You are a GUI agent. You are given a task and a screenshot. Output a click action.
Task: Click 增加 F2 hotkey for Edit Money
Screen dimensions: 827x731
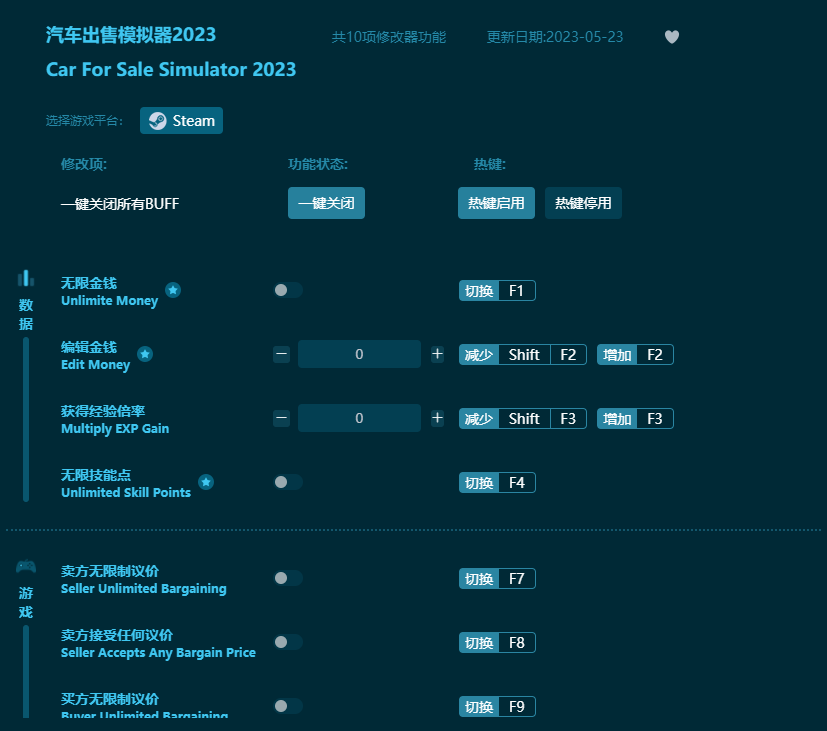click(x=636, y=354)
